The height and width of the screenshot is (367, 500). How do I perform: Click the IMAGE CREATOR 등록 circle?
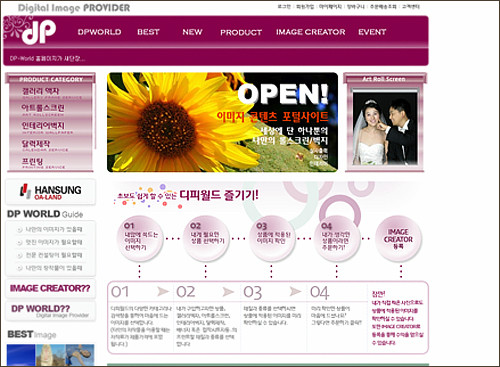399,239
